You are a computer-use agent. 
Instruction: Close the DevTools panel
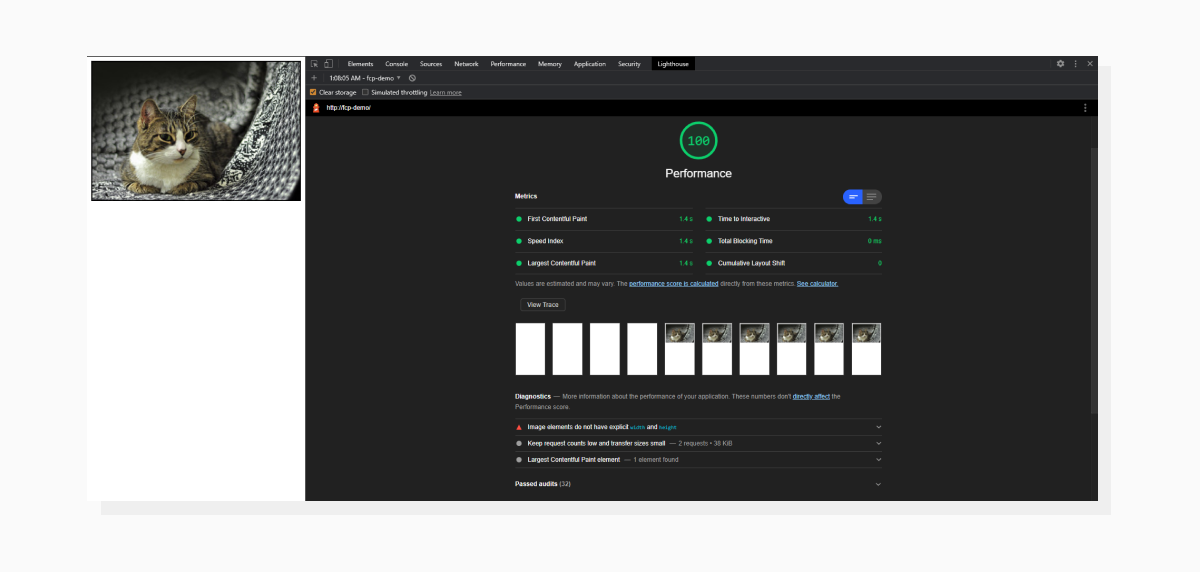point(1090,63)
